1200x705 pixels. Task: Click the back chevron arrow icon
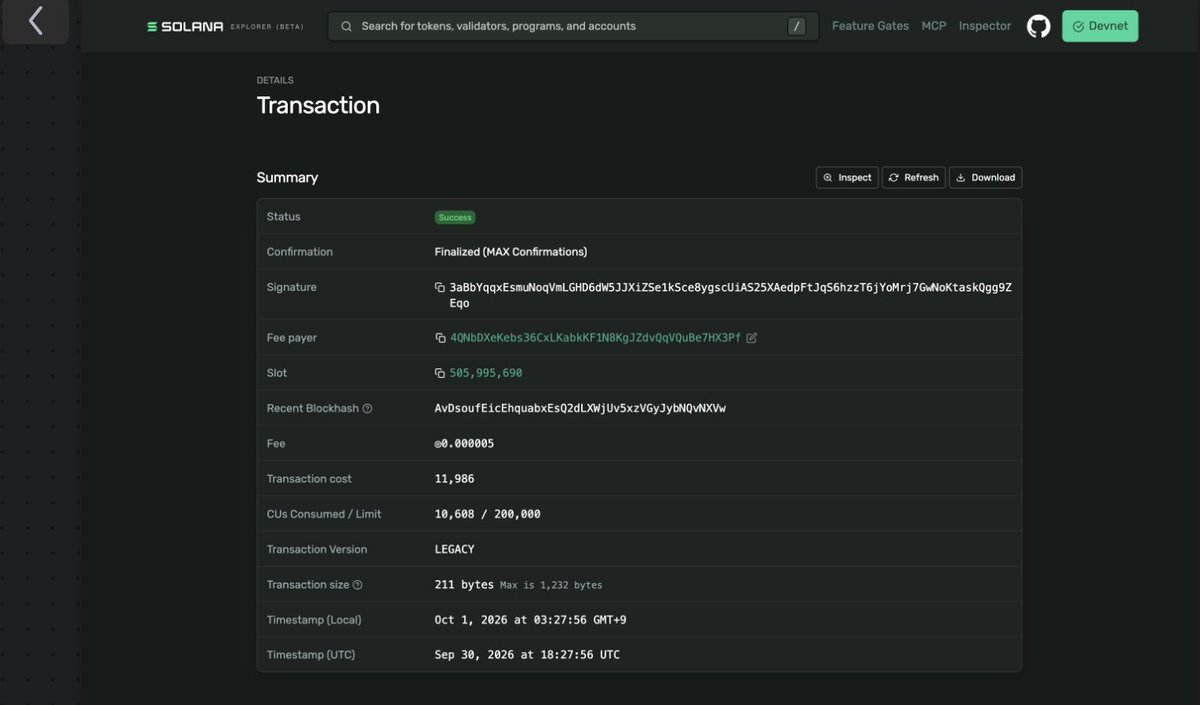(x=36, y=21)
